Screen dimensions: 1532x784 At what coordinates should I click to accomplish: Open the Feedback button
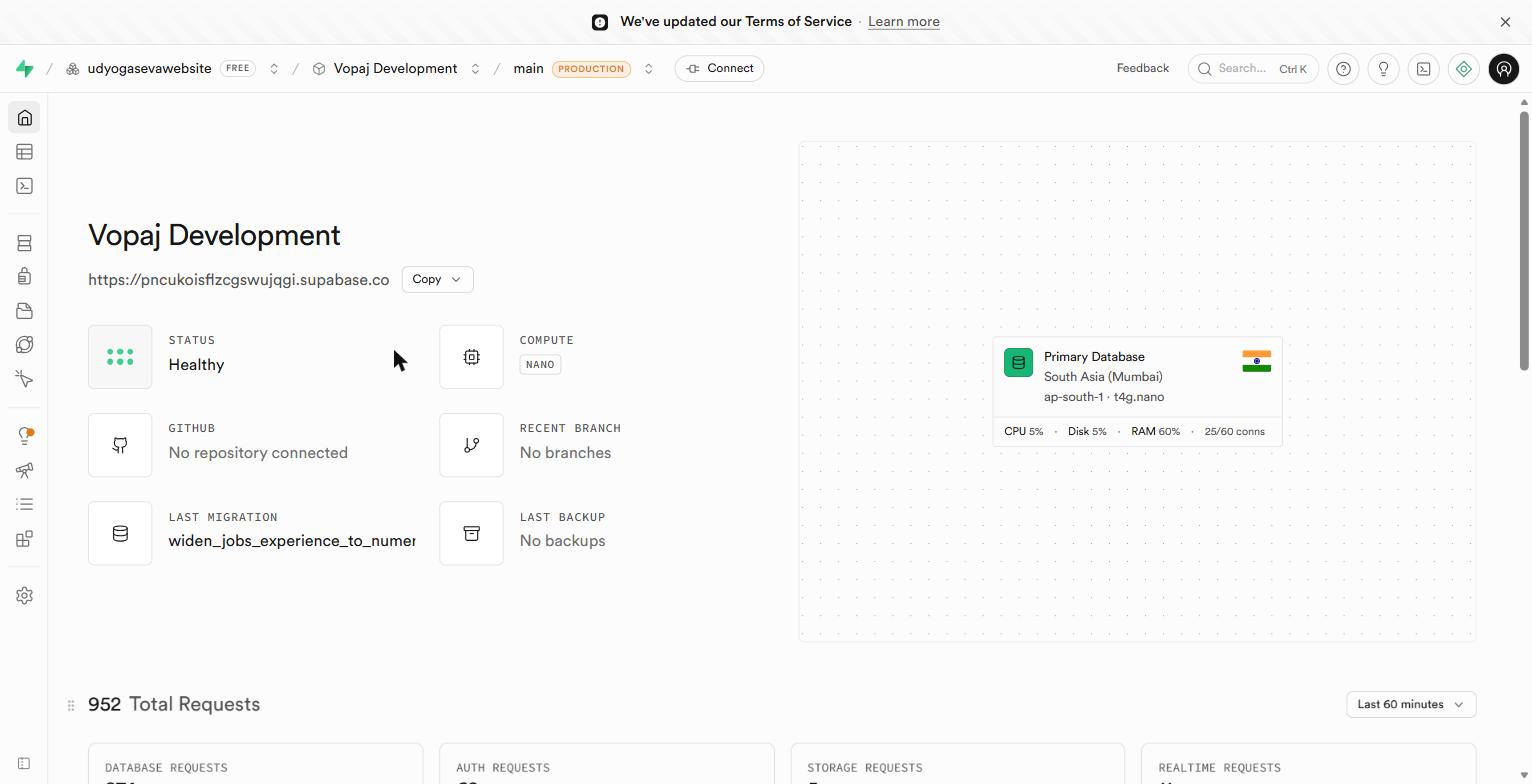coord(1142,69)
